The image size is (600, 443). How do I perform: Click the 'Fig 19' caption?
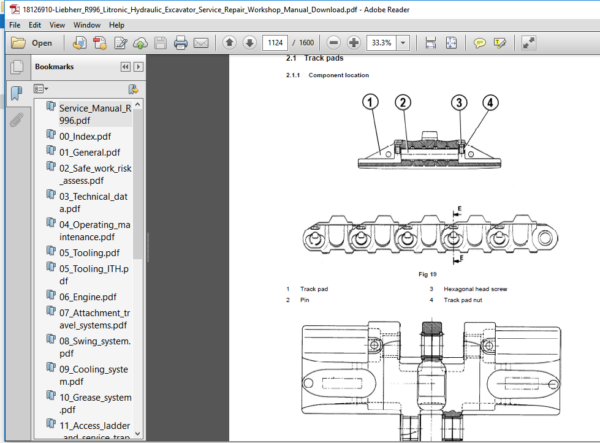pyautogui.click(x=427, y=274)
